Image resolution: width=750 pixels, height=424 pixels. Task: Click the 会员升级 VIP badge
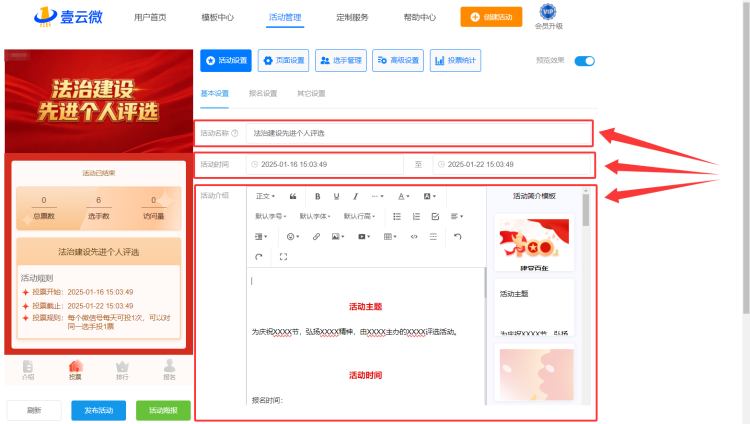point(548,16)
